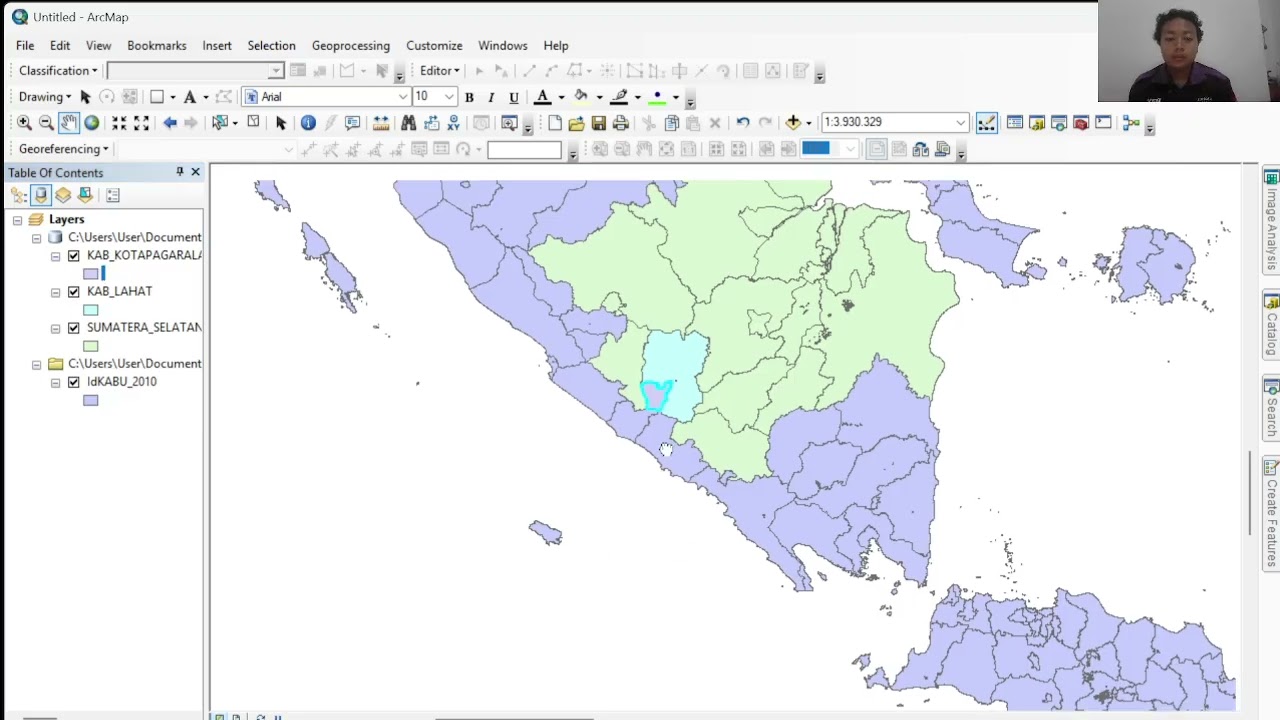Open the File menu
The height and width of the screenshot is (720, 1280).
tap(25, 46)
